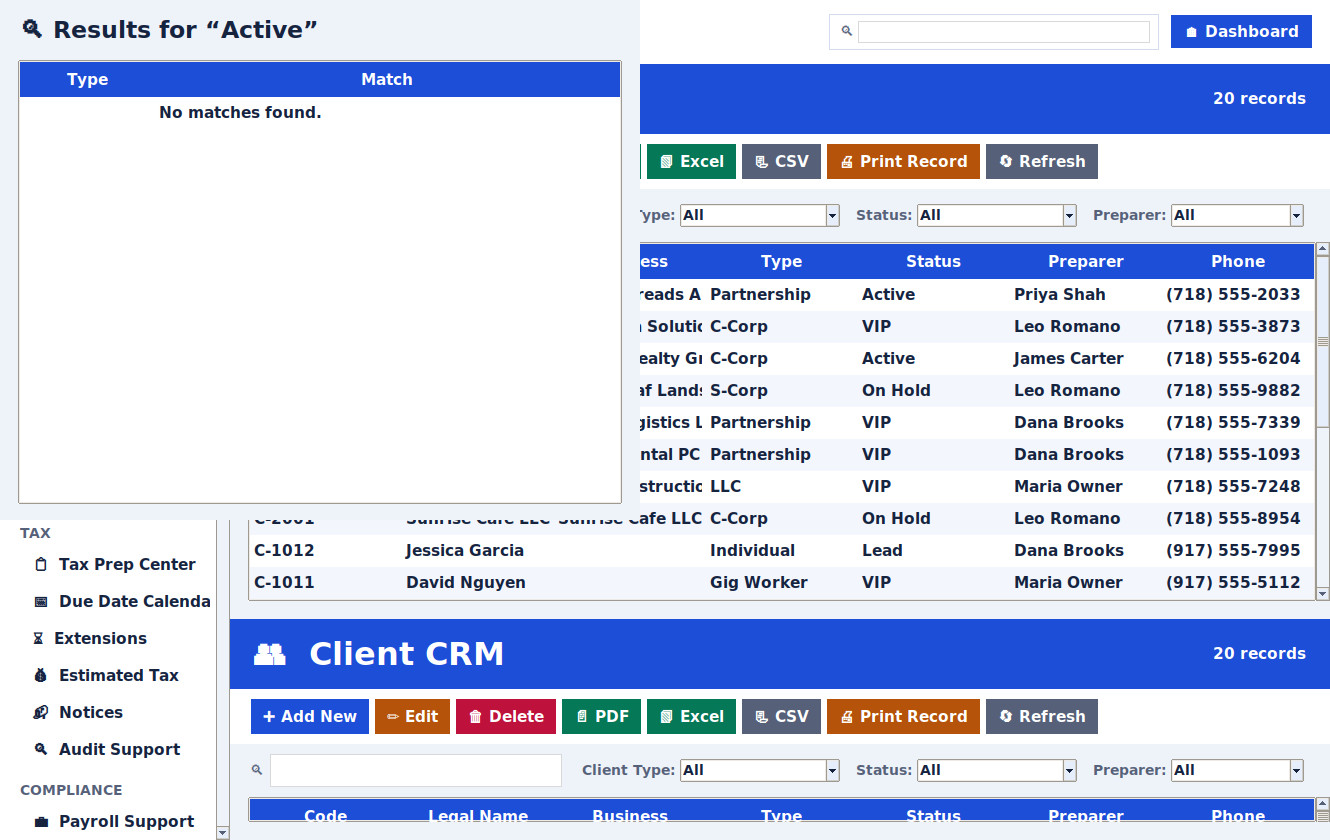Click the Phone column header in the upper table
The image size is (1330, 840).
click(x=1238, y=262)
